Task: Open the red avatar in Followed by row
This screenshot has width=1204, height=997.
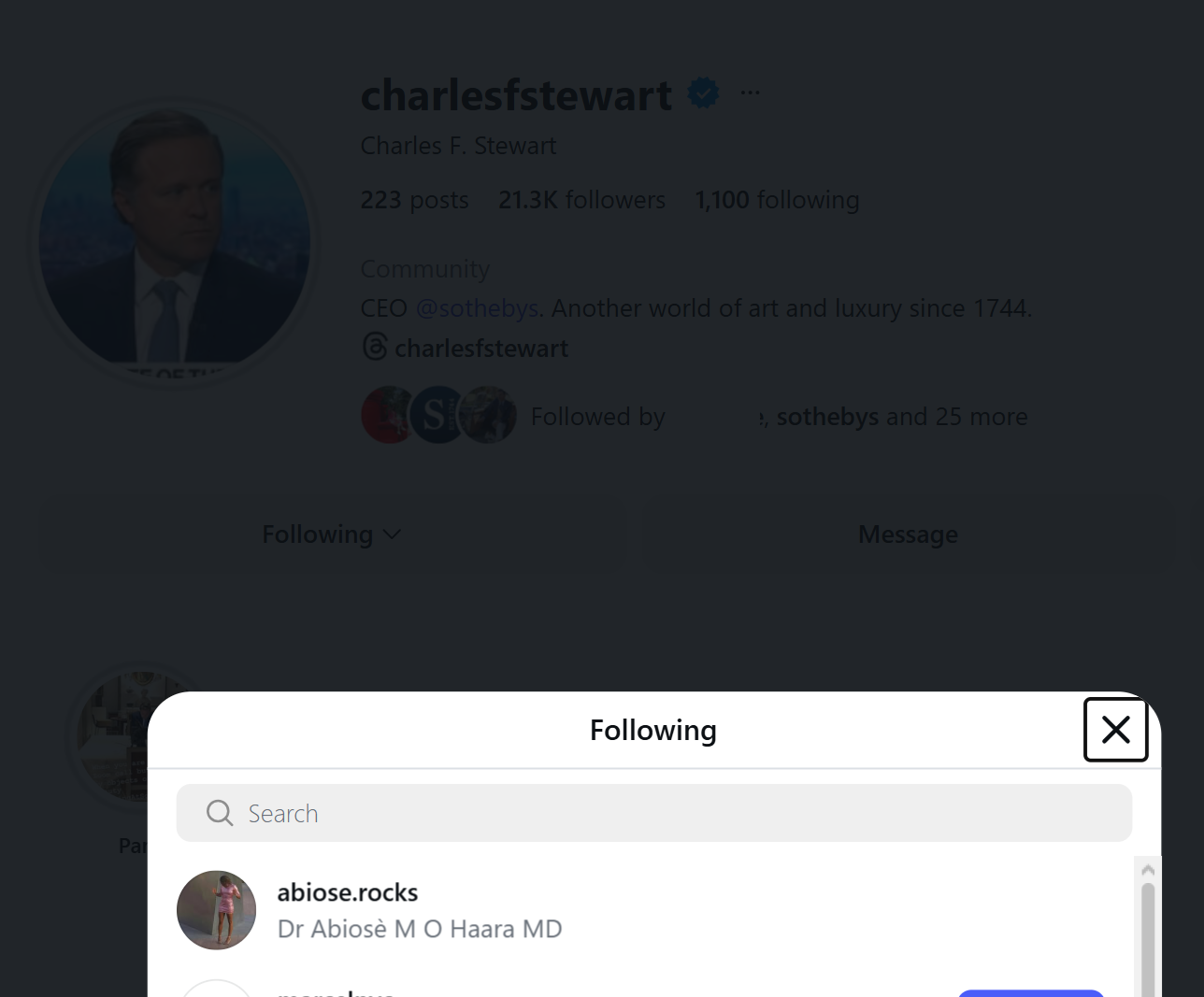Action: point(389,415)
